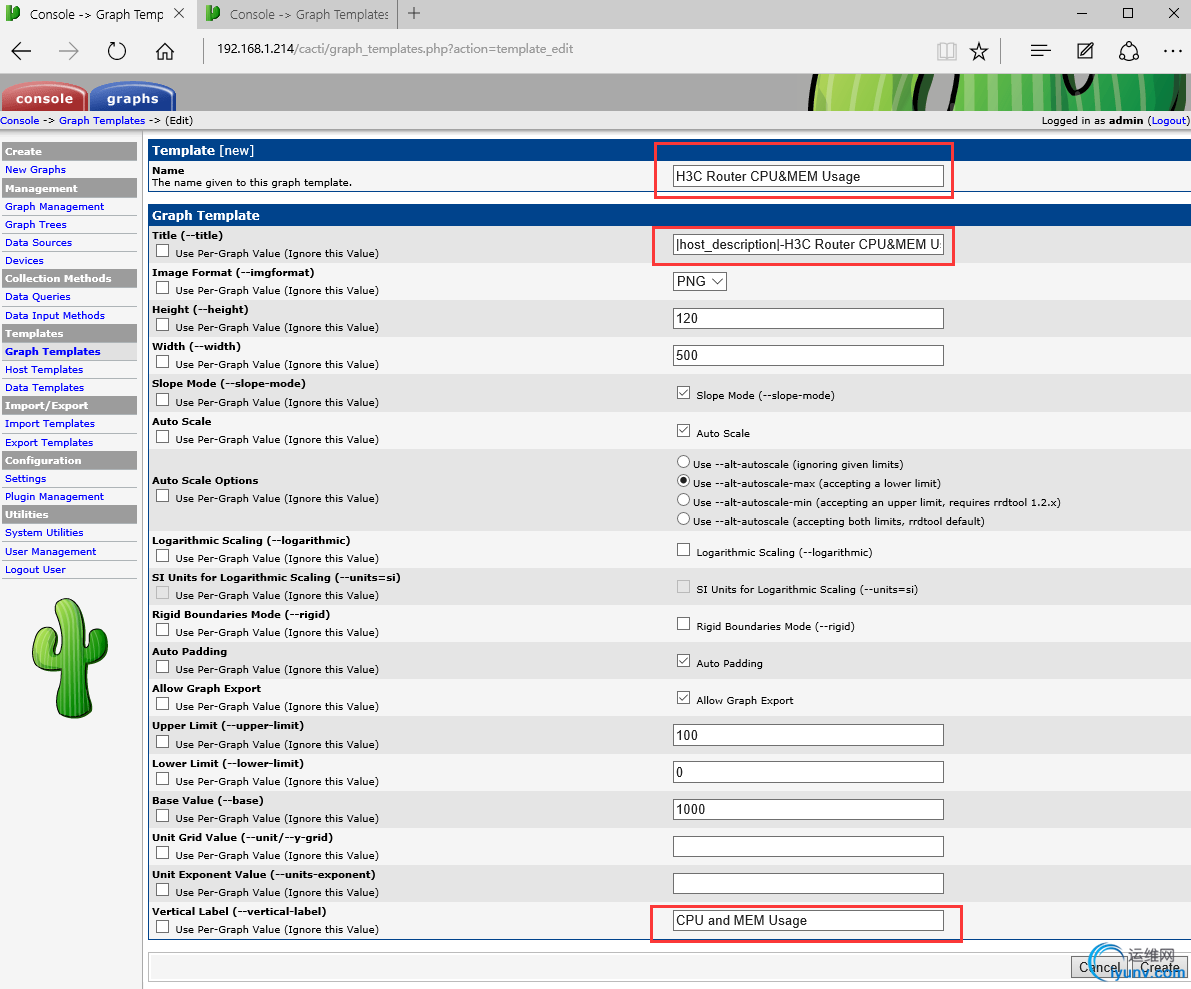Enable per-graph value for Image Format
Viewport: 1191px width, 989px height.
[163, 288]
